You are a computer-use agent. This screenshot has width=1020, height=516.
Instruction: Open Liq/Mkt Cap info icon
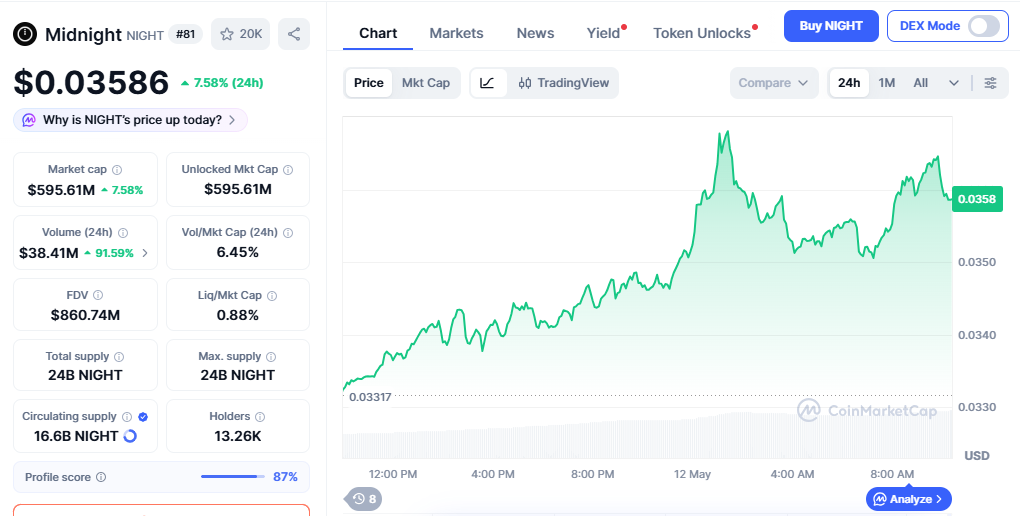point(272,295)
